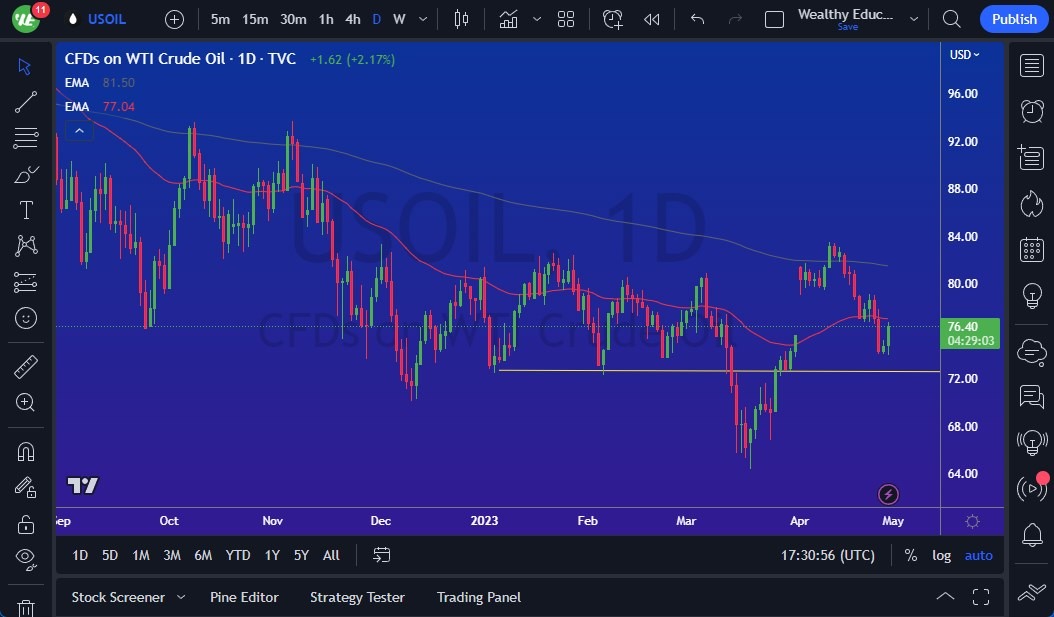Open the Pine Editor tab
The image size is (1054, 617).
[244, 597]
